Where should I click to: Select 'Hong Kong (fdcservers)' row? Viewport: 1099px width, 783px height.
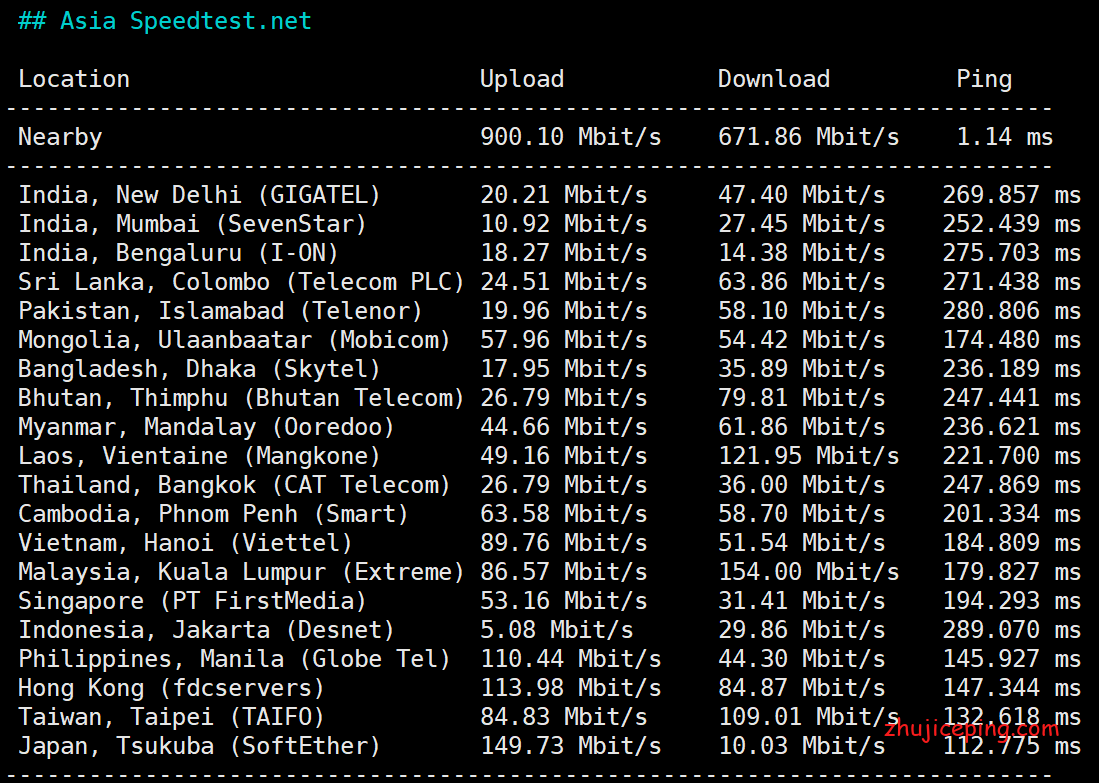[x=550, y=688]
